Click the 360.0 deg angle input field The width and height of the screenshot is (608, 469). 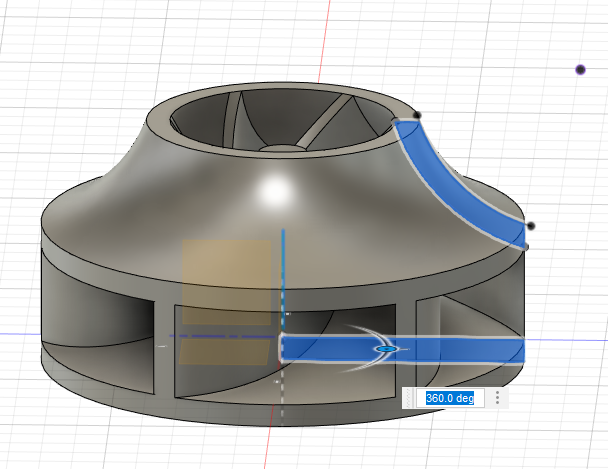point(450,398)
